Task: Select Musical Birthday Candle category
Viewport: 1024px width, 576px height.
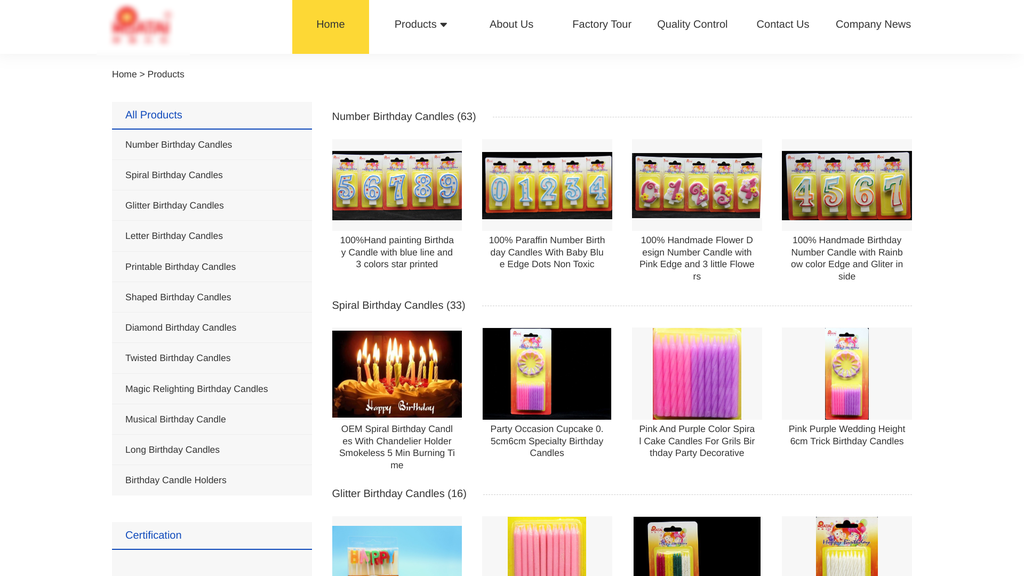Action: coord(176,420)
